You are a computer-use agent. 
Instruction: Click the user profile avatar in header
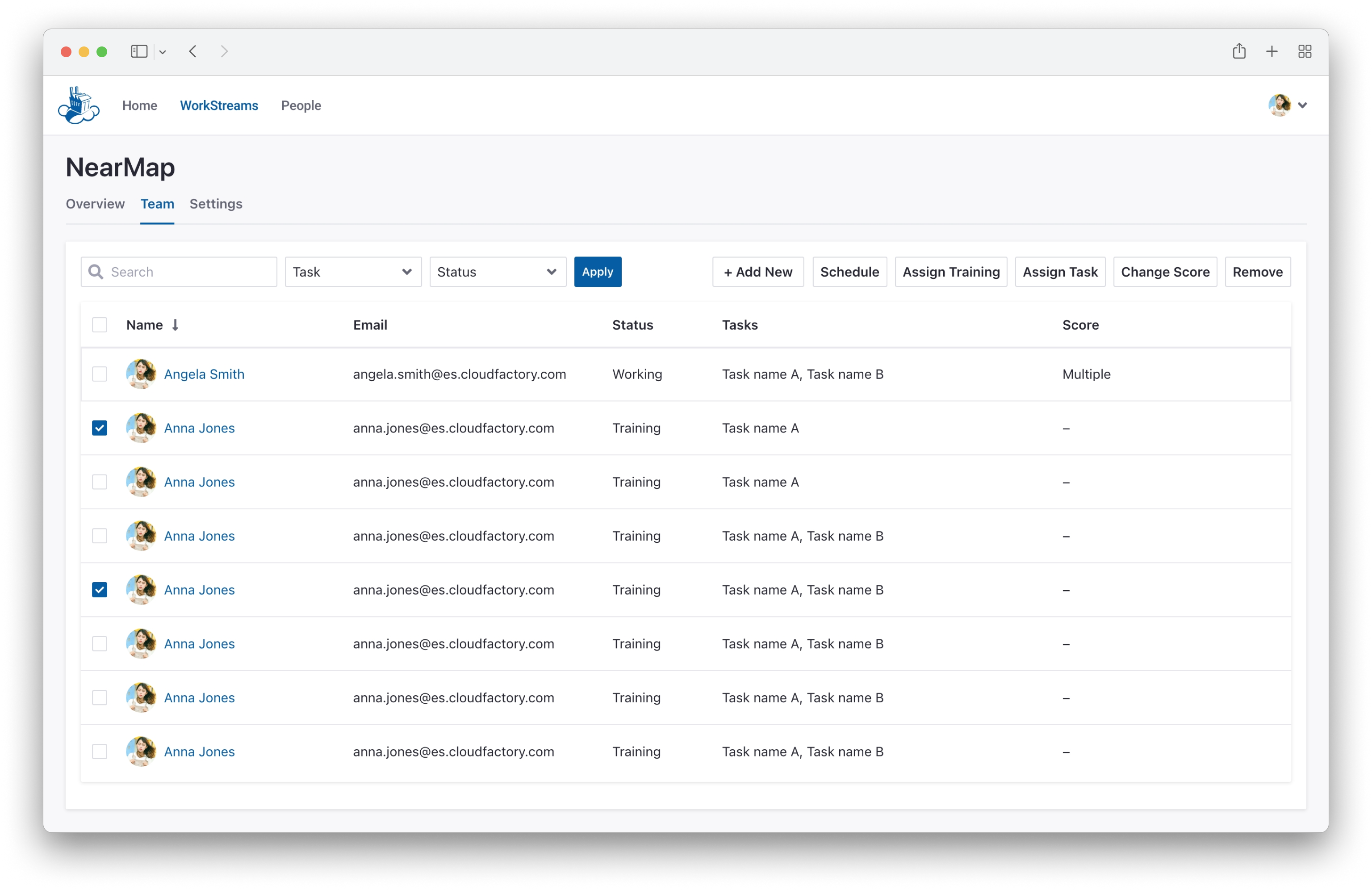tap(1279, 105)
